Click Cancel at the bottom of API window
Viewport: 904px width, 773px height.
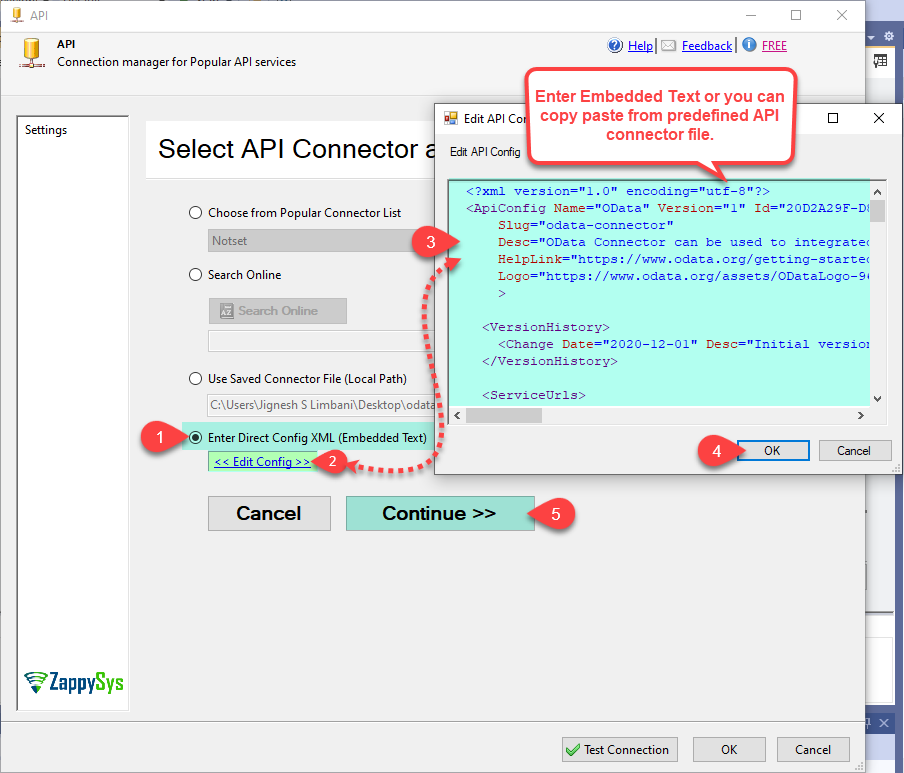pyautogui.click(x=813, y=749)
